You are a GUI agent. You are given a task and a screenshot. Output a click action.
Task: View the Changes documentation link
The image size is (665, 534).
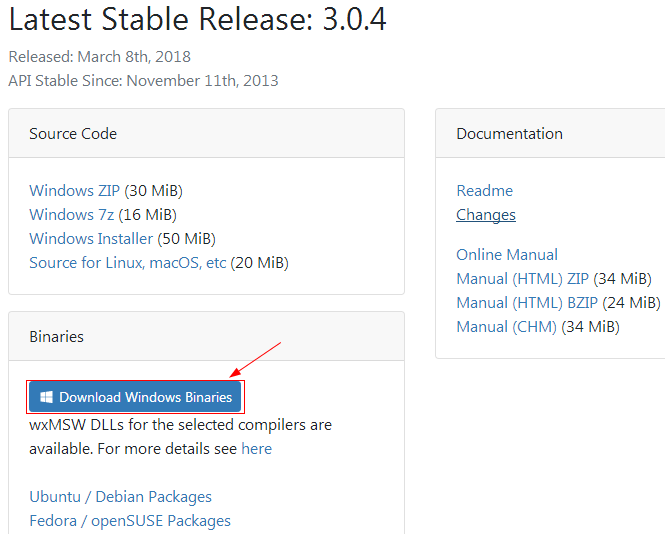486,215
